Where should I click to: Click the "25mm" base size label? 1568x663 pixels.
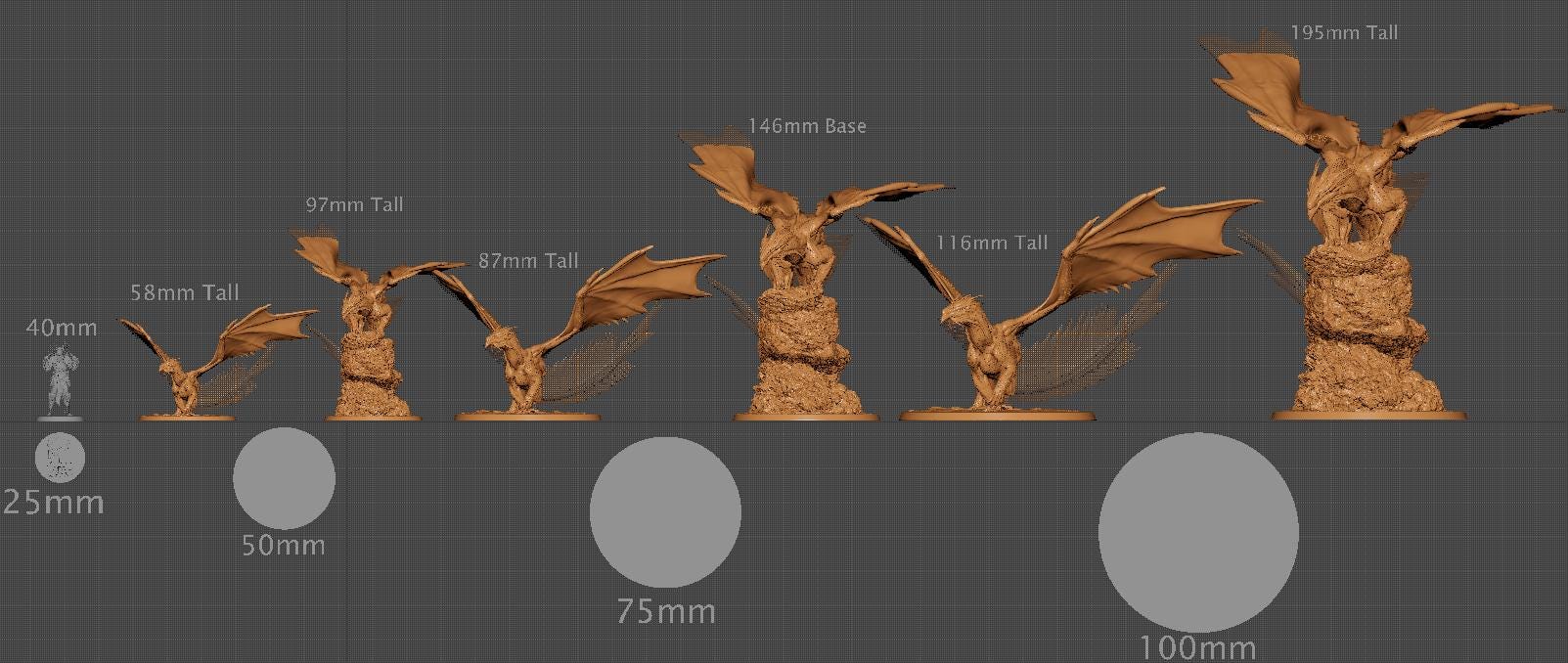(53, 503)
